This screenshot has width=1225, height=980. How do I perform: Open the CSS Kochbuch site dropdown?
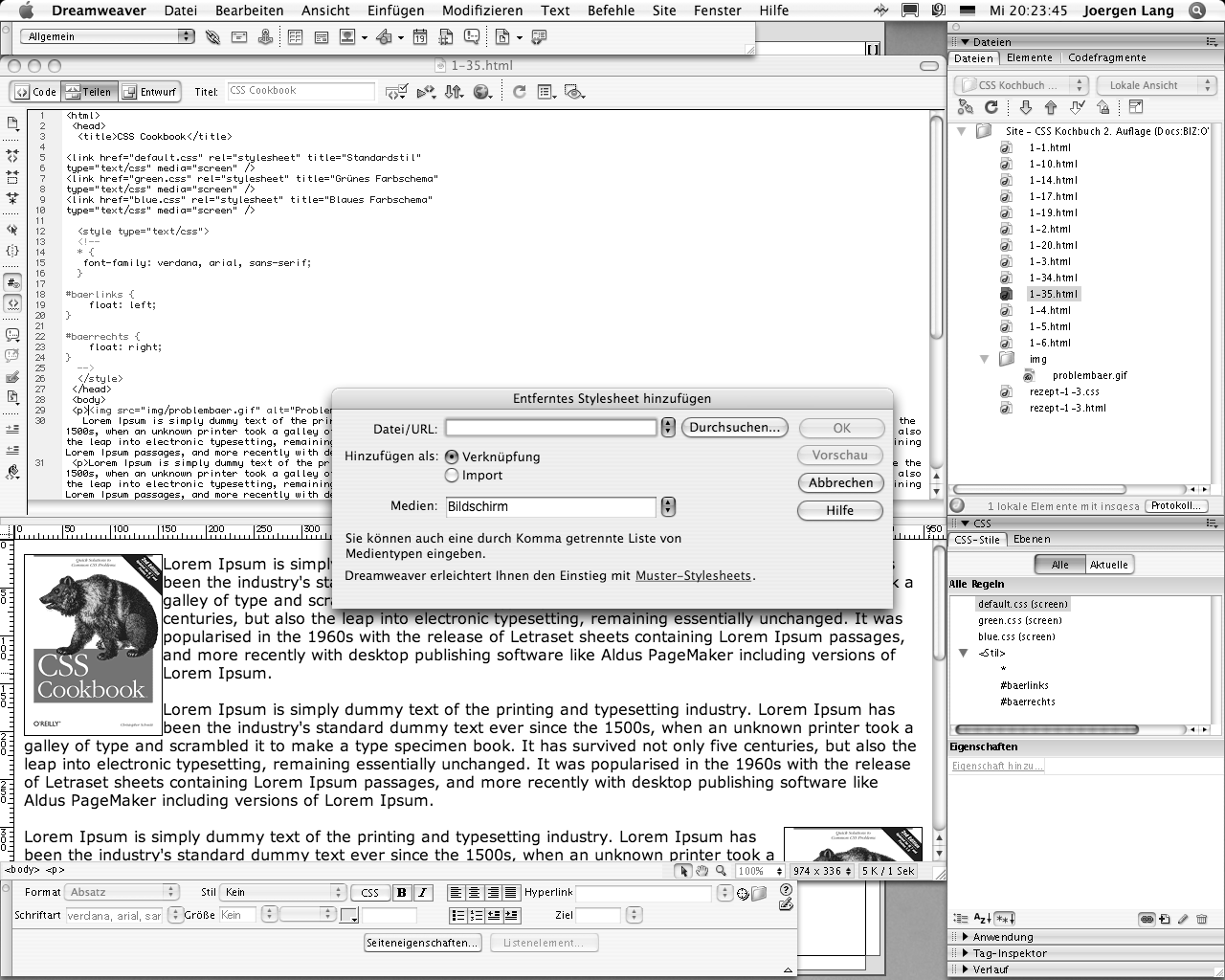pos(1021,85)
